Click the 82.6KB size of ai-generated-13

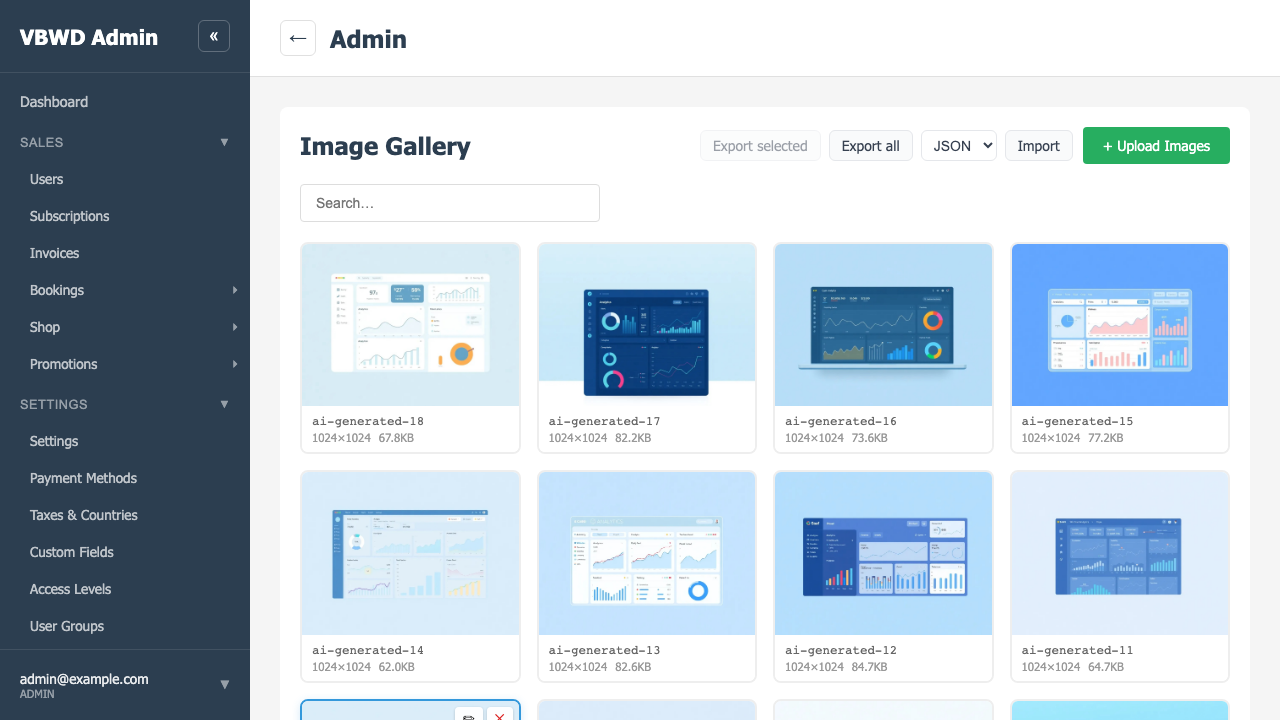633,667
